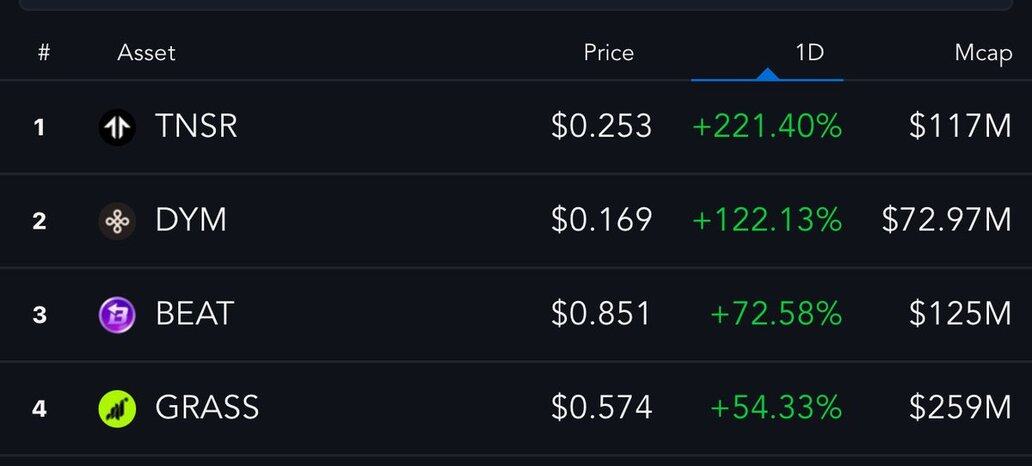The image size is (1032, 466).
Task: Sort the table by 1D change
Action: point(809,53)
